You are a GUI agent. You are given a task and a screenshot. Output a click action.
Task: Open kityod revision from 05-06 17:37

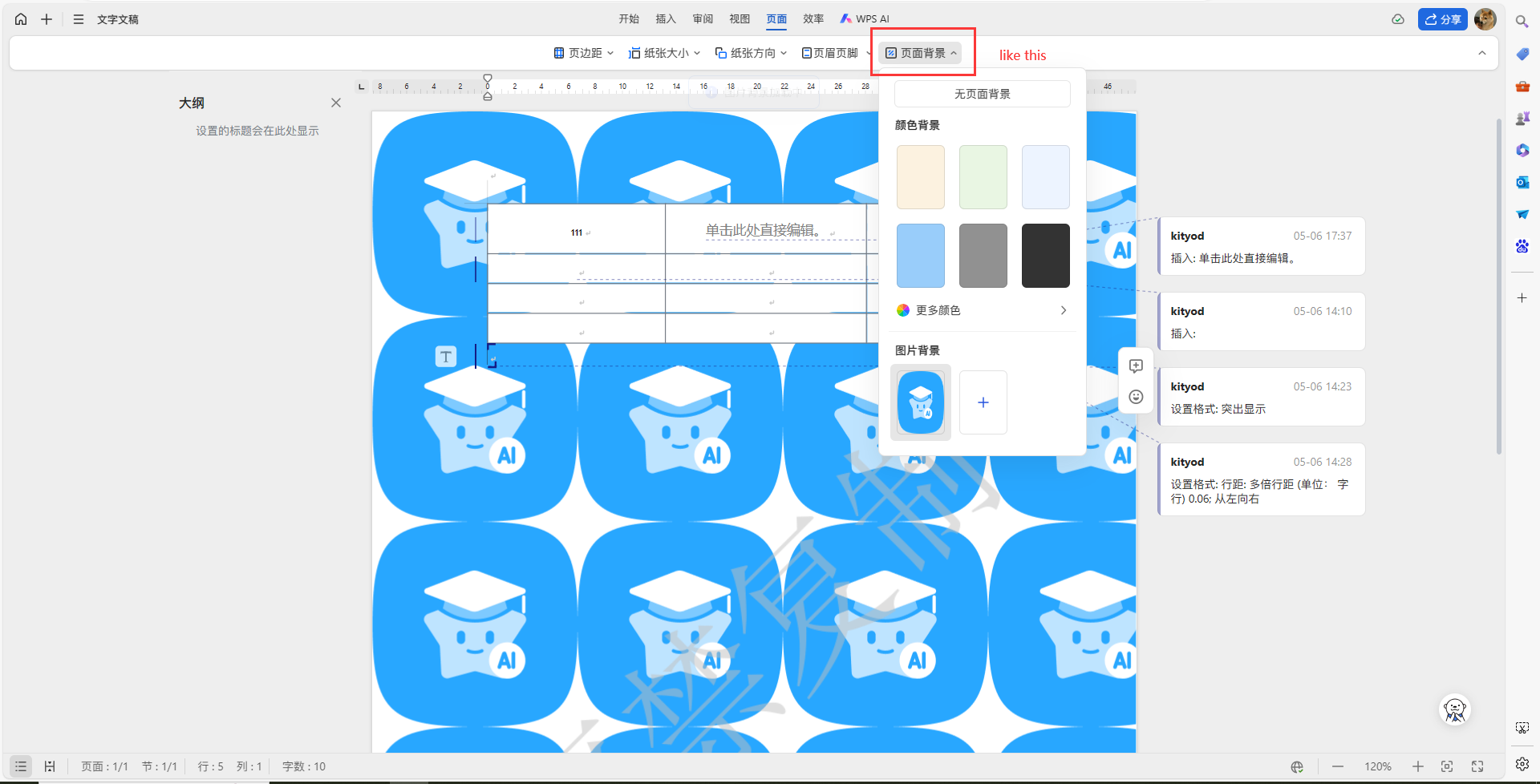point(1262,247)
